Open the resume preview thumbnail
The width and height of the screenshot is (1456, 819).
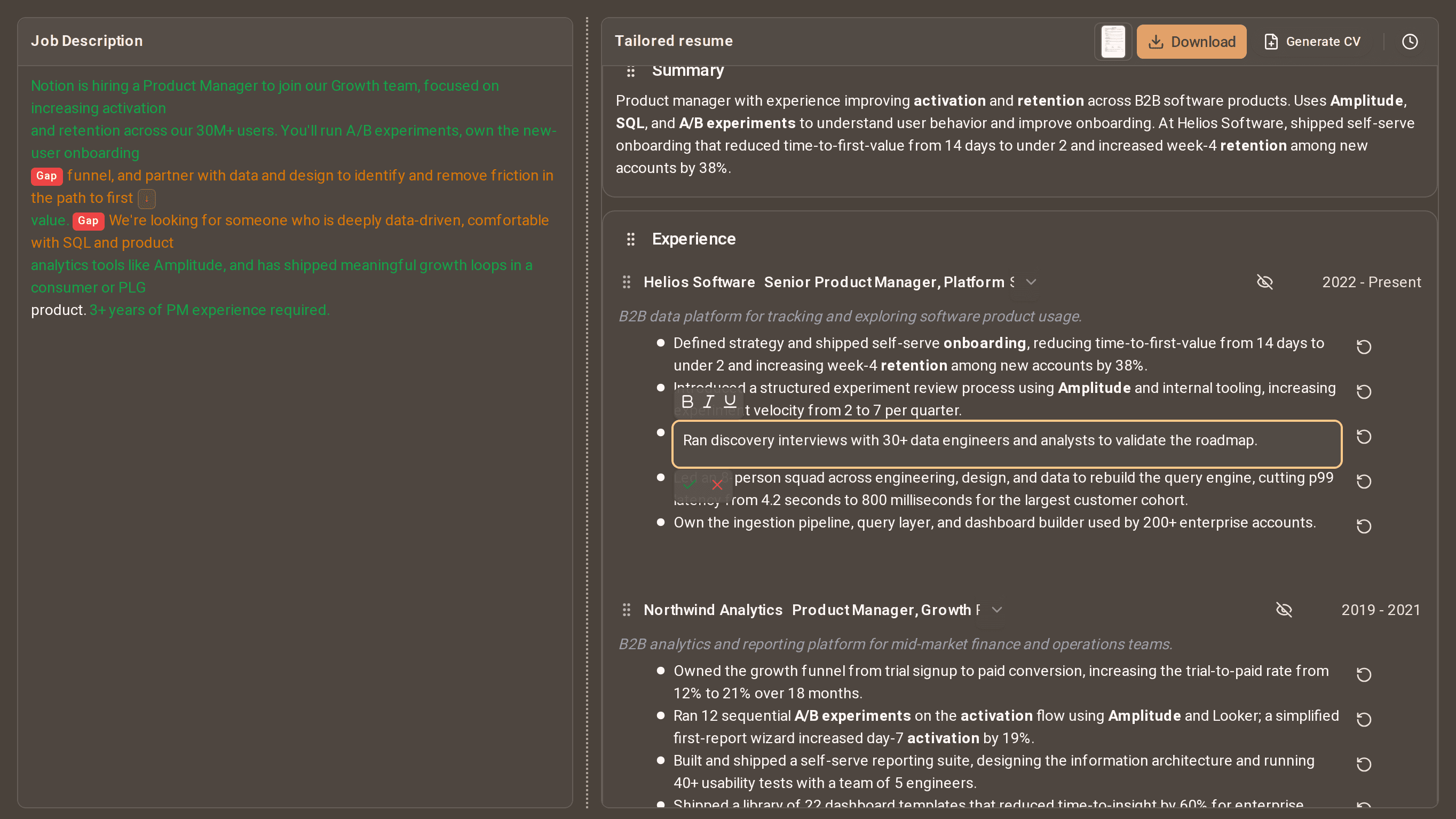pos(1113,41)
